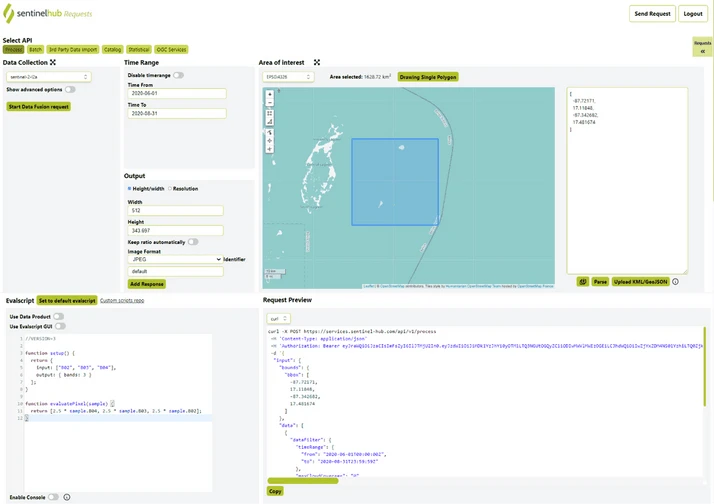
Task: Click the Logout button
Action: tap(693, 14)
